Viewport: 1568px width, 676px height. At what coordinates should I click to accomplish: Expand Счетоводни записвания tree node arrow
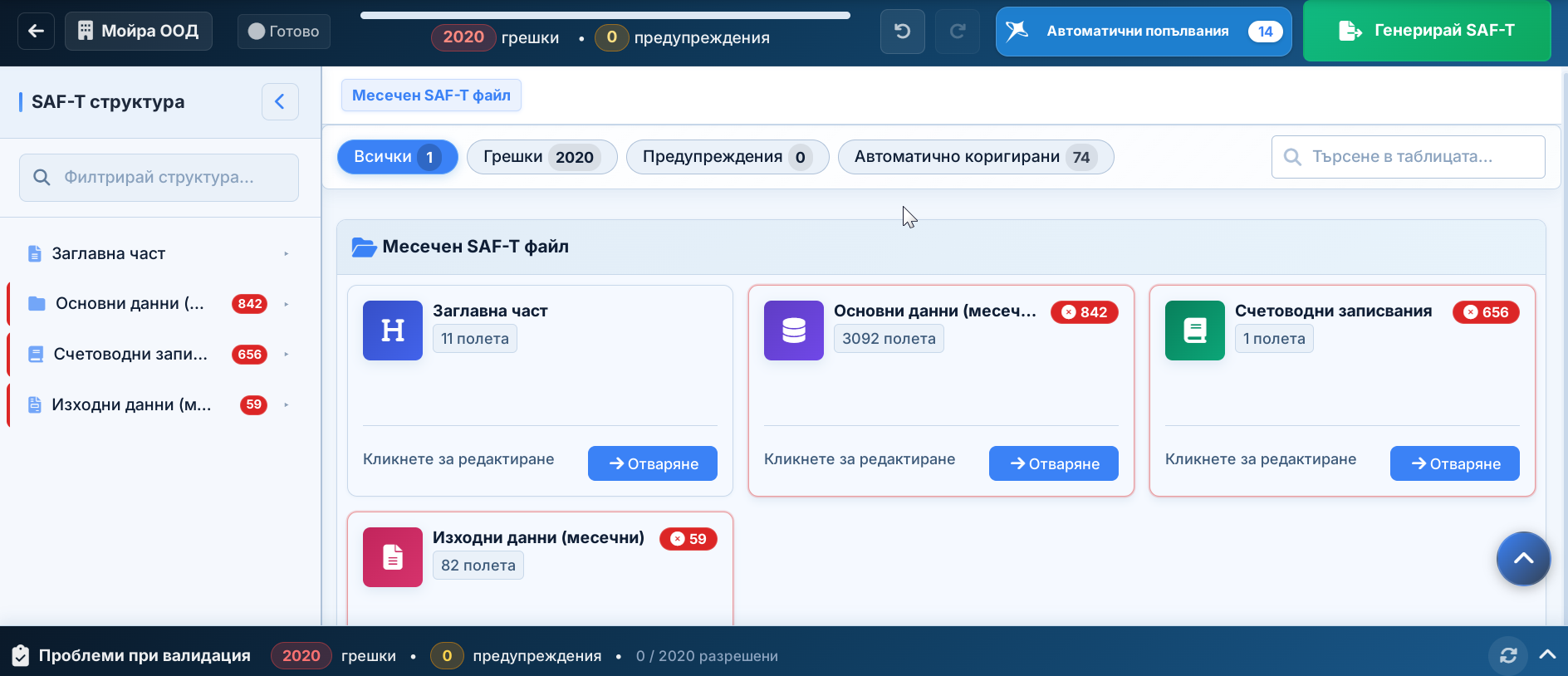coord(287,355)
